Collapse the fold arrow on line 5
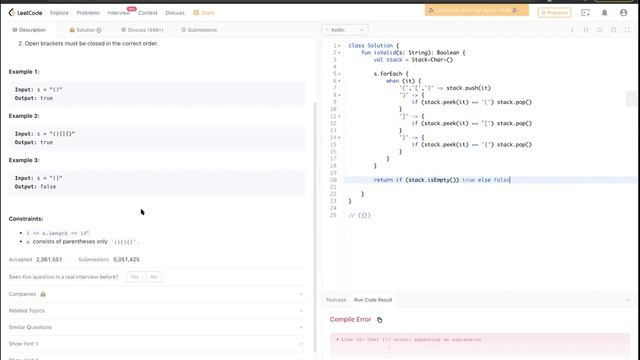 339,74
